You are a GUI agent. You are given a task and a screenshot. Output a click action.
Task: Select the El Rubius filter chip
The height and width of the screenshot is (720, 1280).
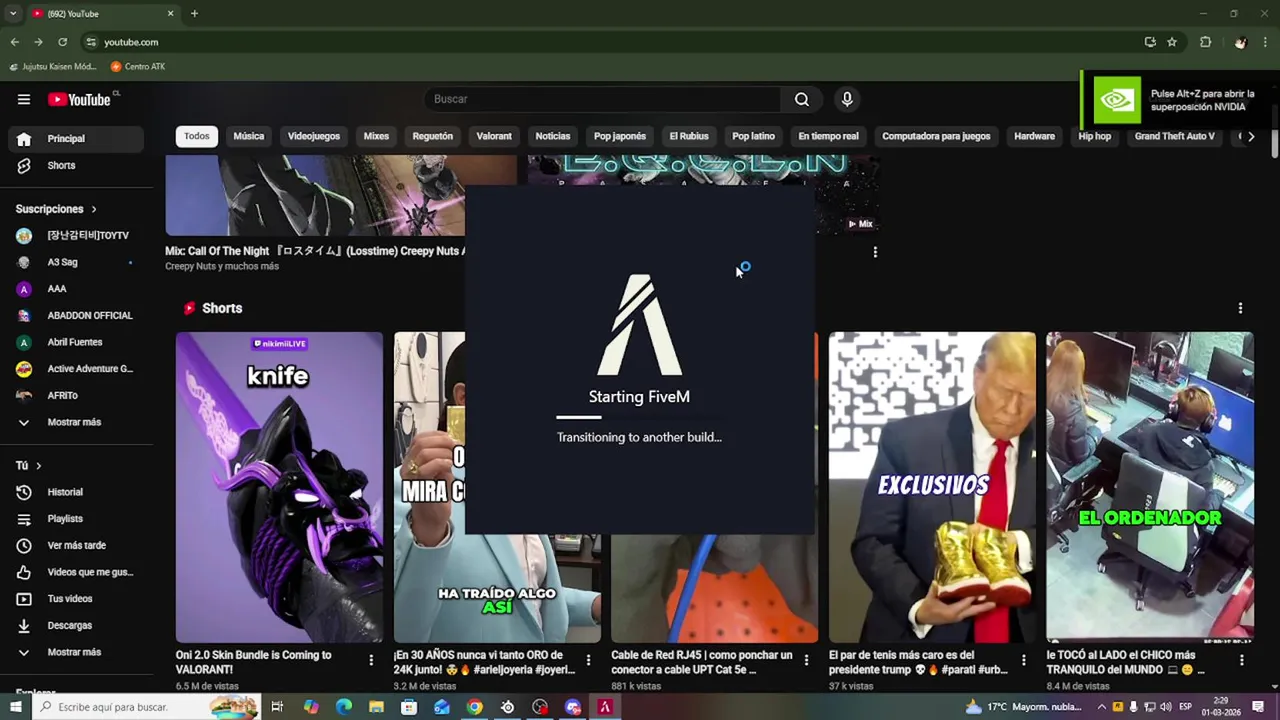pos(689,136)
